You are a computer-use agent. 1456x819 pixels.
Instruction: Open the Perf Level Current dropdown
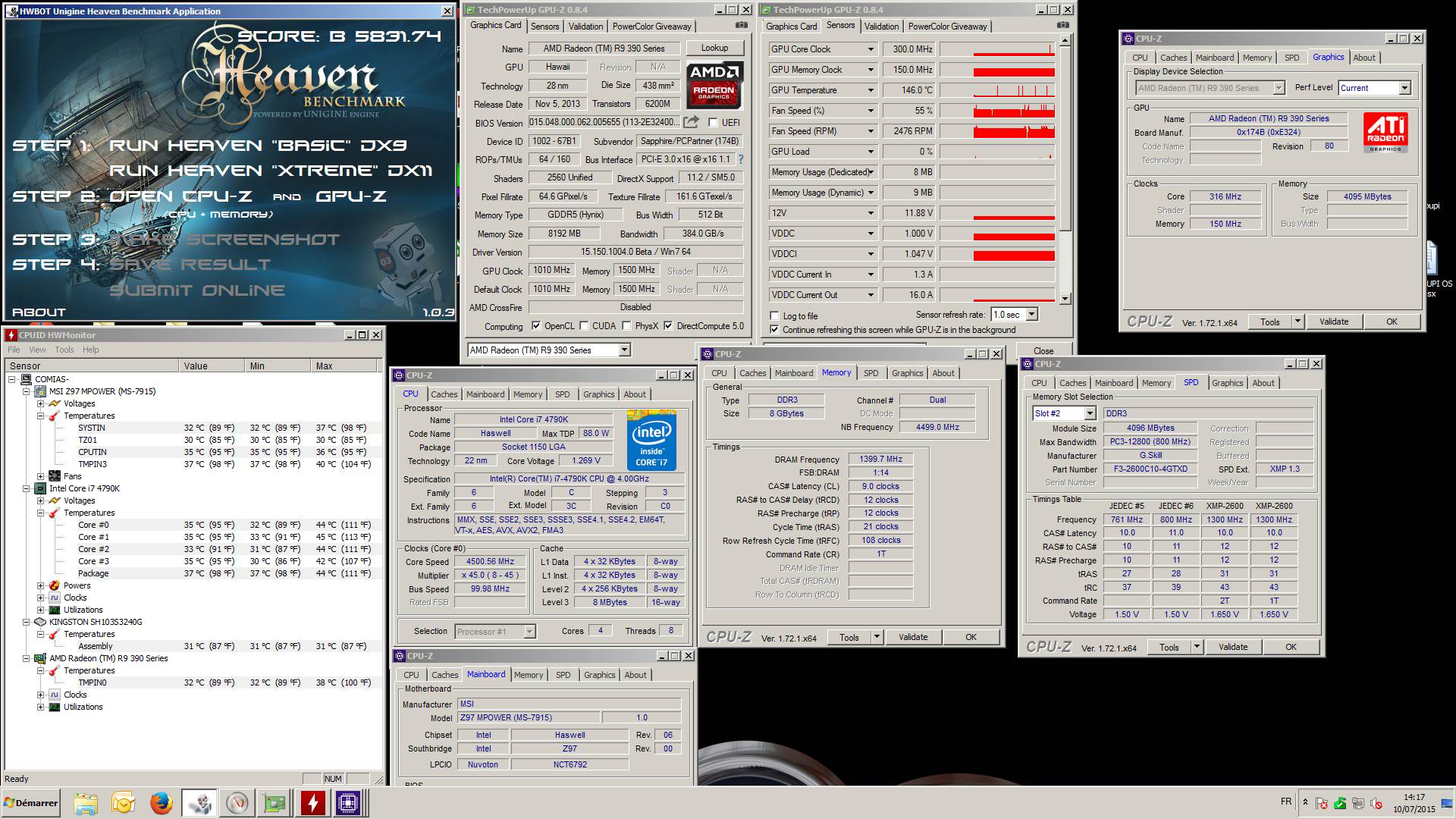1404,88
